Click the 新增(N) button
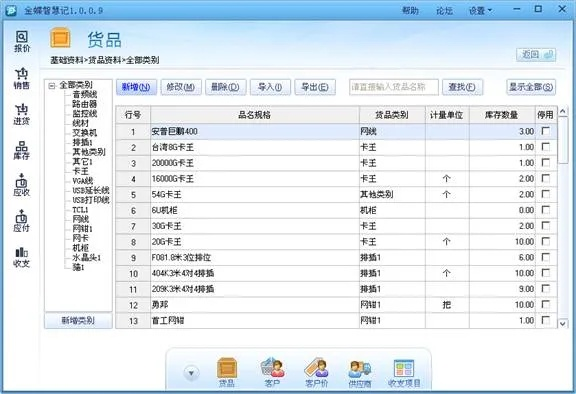Screen dimensions: 576x394 (136, 87)
